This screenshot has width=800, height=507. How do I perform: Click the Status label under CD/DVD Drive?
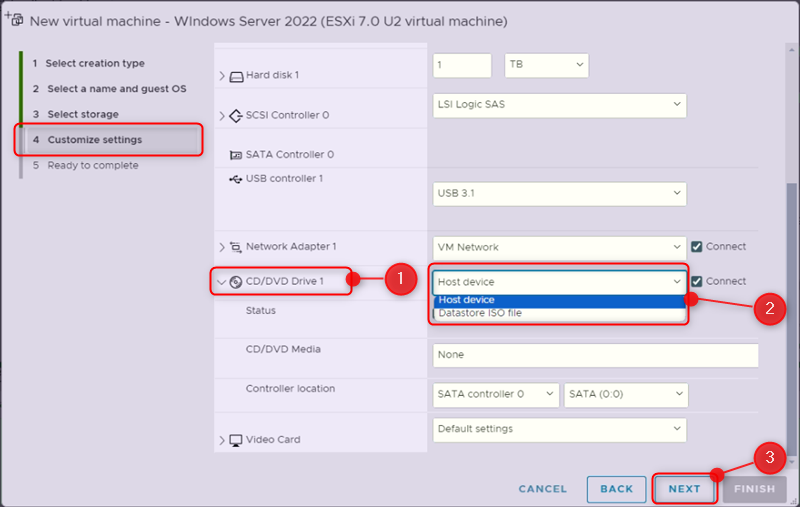click(261, 311)
